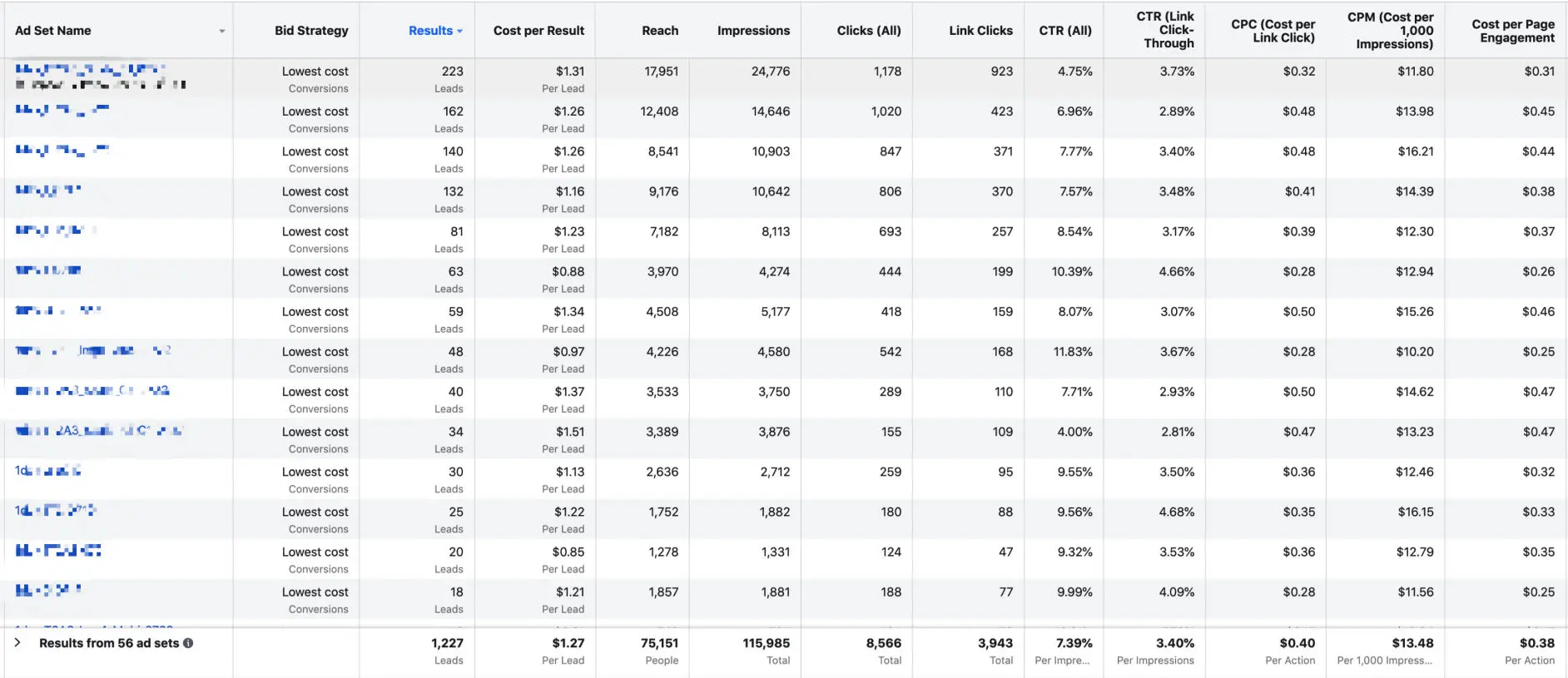Open the ad set name with 18 leads

click(x=48, y=591)
